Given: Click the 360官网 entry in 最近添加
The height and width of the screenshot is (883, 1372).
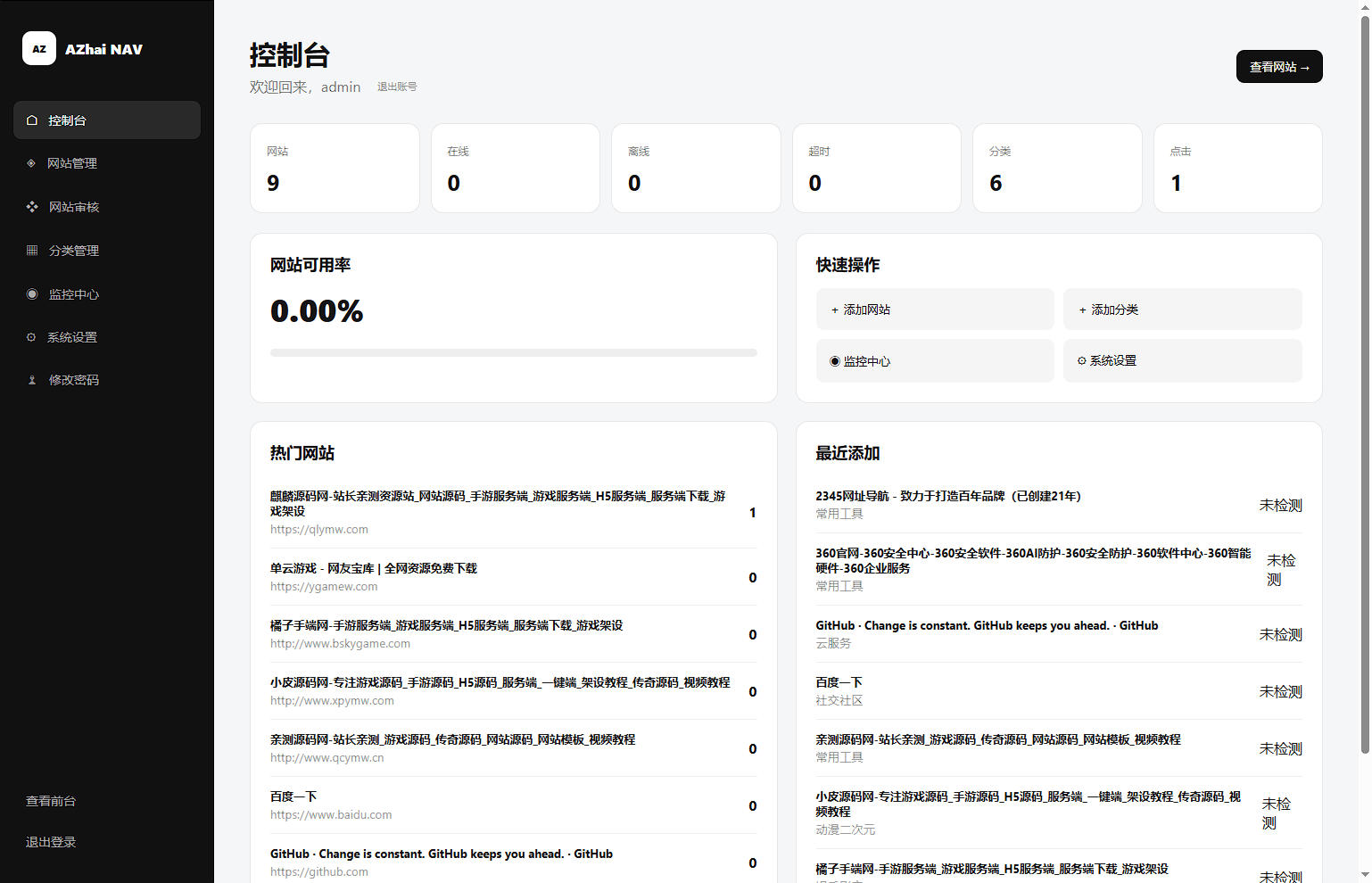Looking at the screenshot, I should pyautogui.click(x=1033, y=560).
